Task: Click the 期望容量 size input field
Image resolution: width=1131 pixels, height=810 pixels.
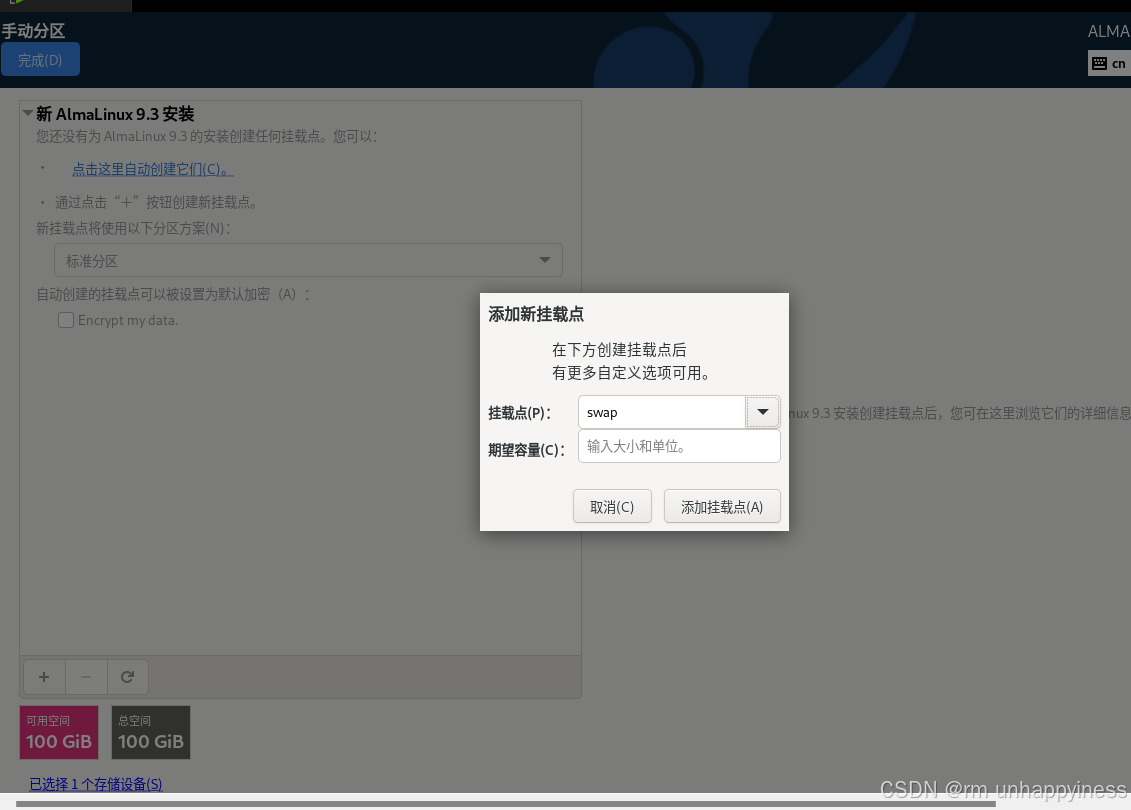Action: (x=679, y=446)
